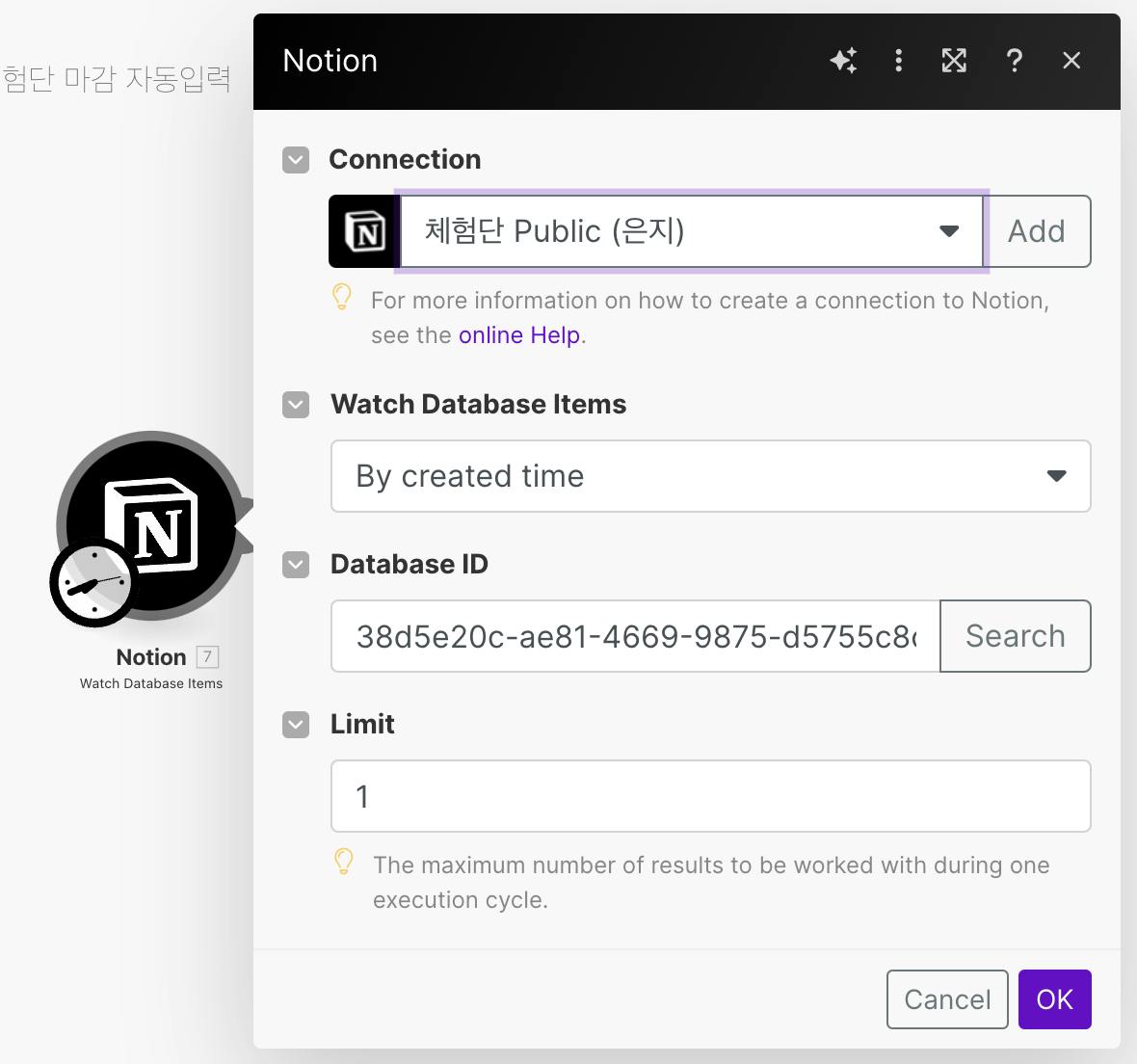The height and width of the screenshot is (1064, 1137).
Task: Click the Cancel button
Action: tap(947, 999)
